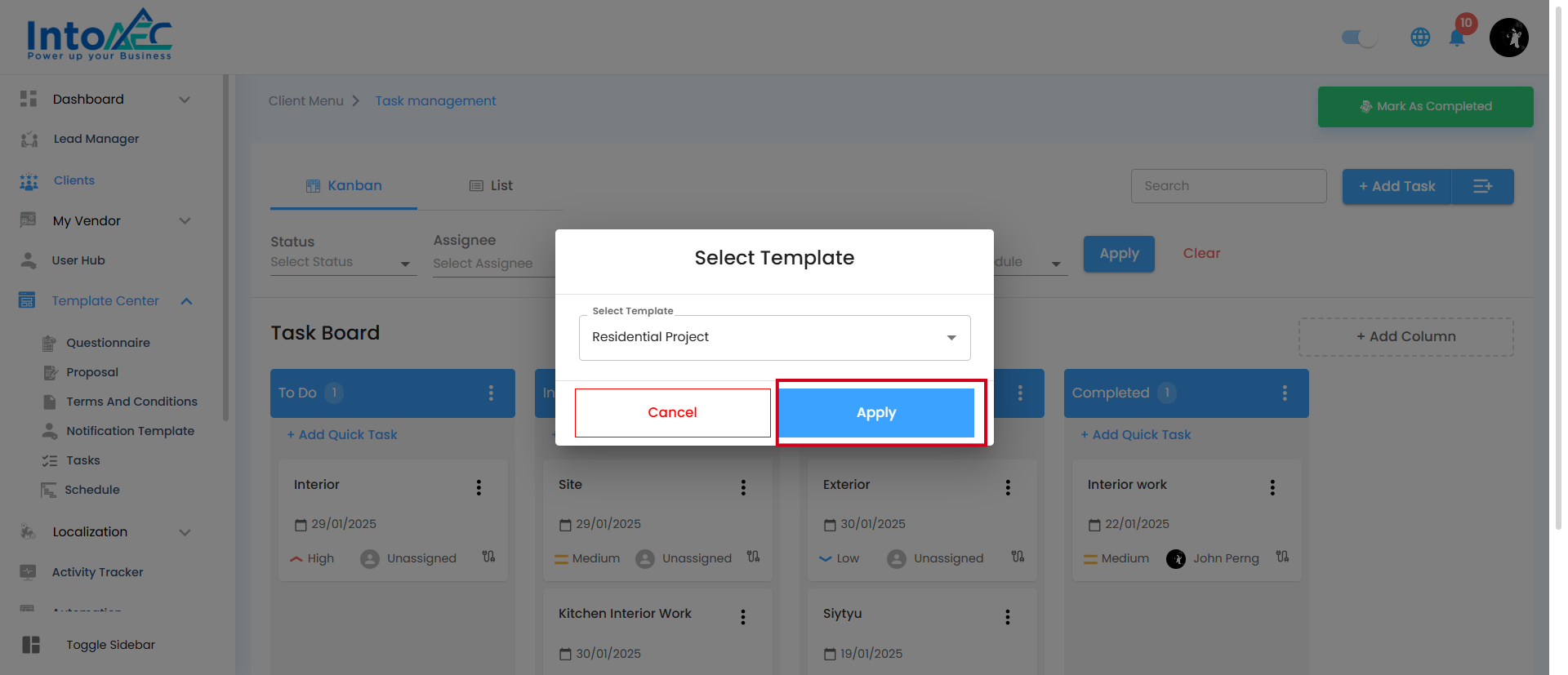Open the user avatar profile menu
The width and height of the screenshot is (1568, 675).
[x=1508, y=38]
